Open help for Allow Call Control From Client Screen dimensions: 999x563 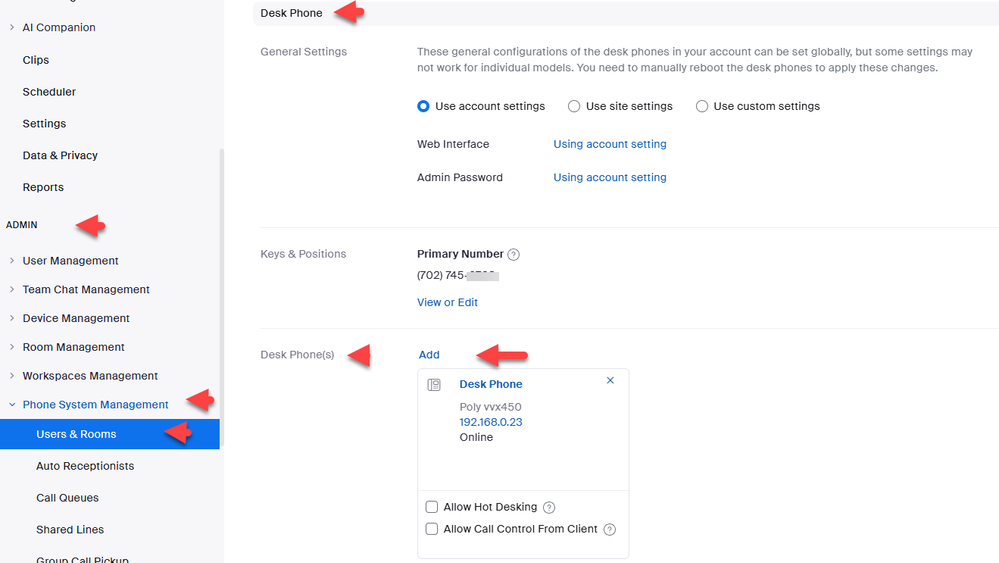click(x=610, y=530)
